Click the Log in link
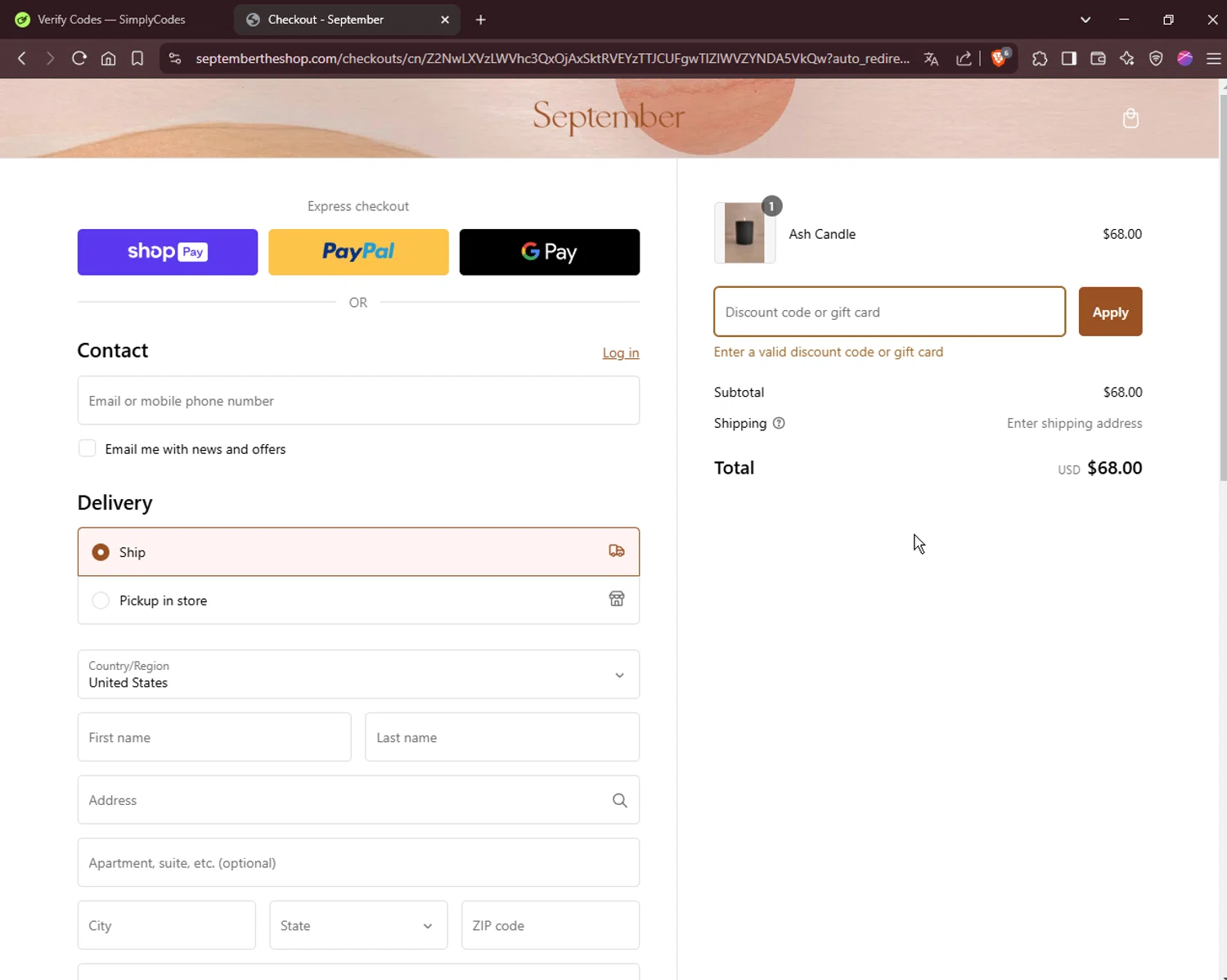Screen dimensions: 1227x980 pyautogui.click(x=621, y=353)
